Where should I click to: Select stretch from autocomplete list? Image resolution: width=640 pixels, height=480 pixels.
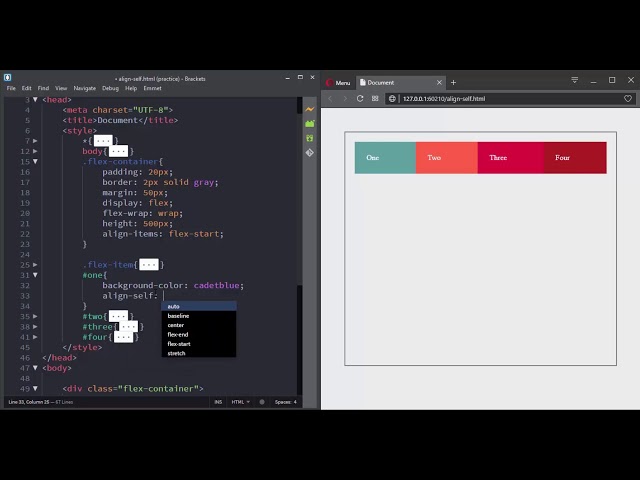pos(199,353)
